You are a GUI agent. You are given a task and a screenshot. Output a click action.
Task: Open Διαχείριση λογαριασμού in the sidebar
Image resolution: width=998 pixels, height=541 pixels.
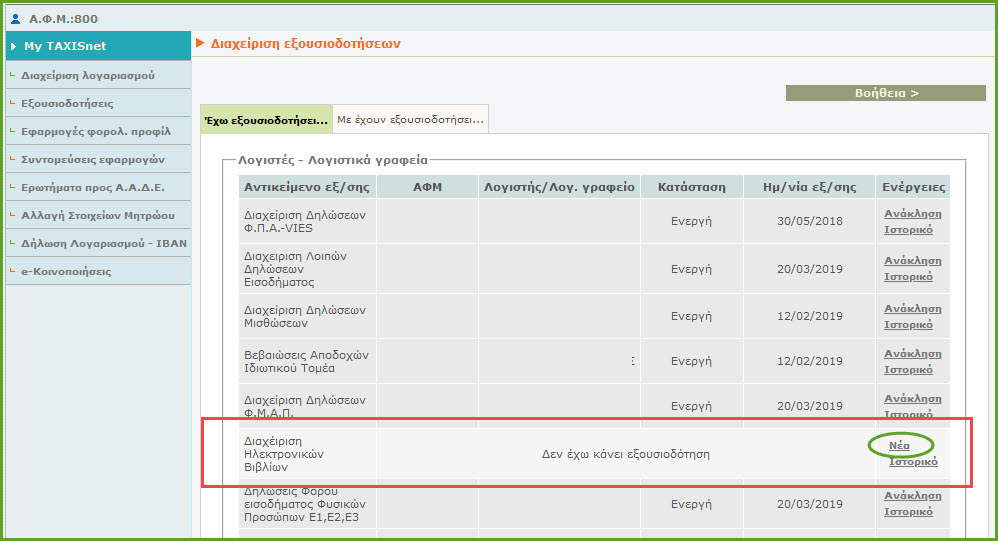[x=88, y=75]
